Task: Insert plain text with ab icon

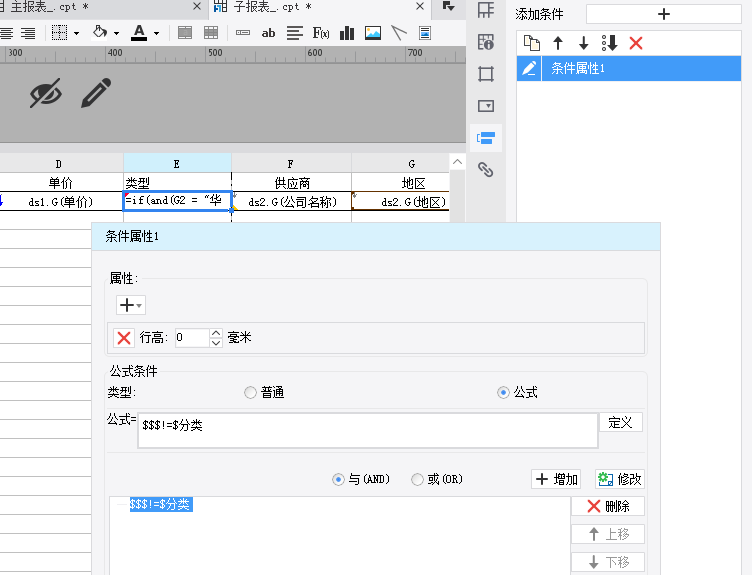Action: point(268,33)
